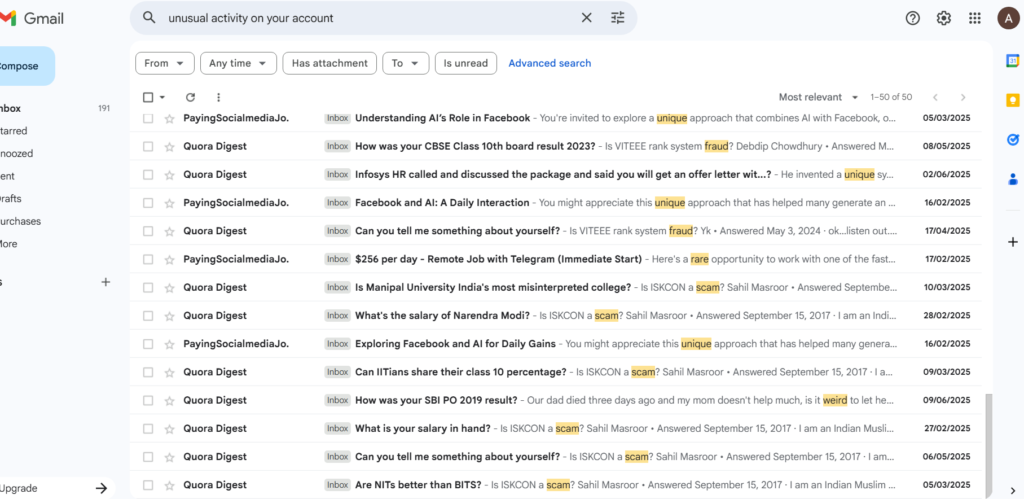Star the CBSE Class 10th board result email
The height and width of the screenshot is (499, 1024).
pos(170,146)
